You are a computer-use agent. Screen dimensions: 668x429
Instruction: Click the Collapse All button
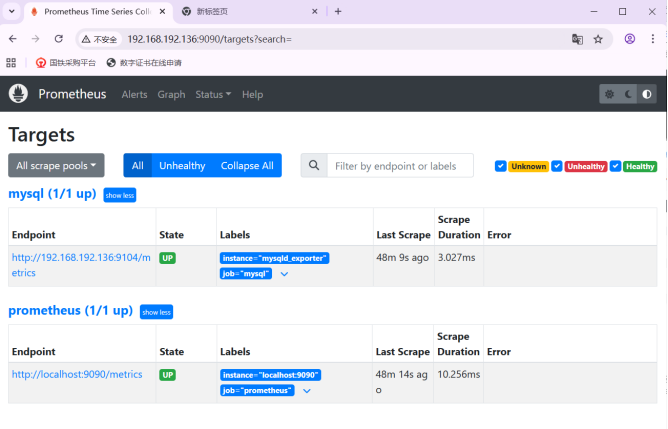click(247, 165)
